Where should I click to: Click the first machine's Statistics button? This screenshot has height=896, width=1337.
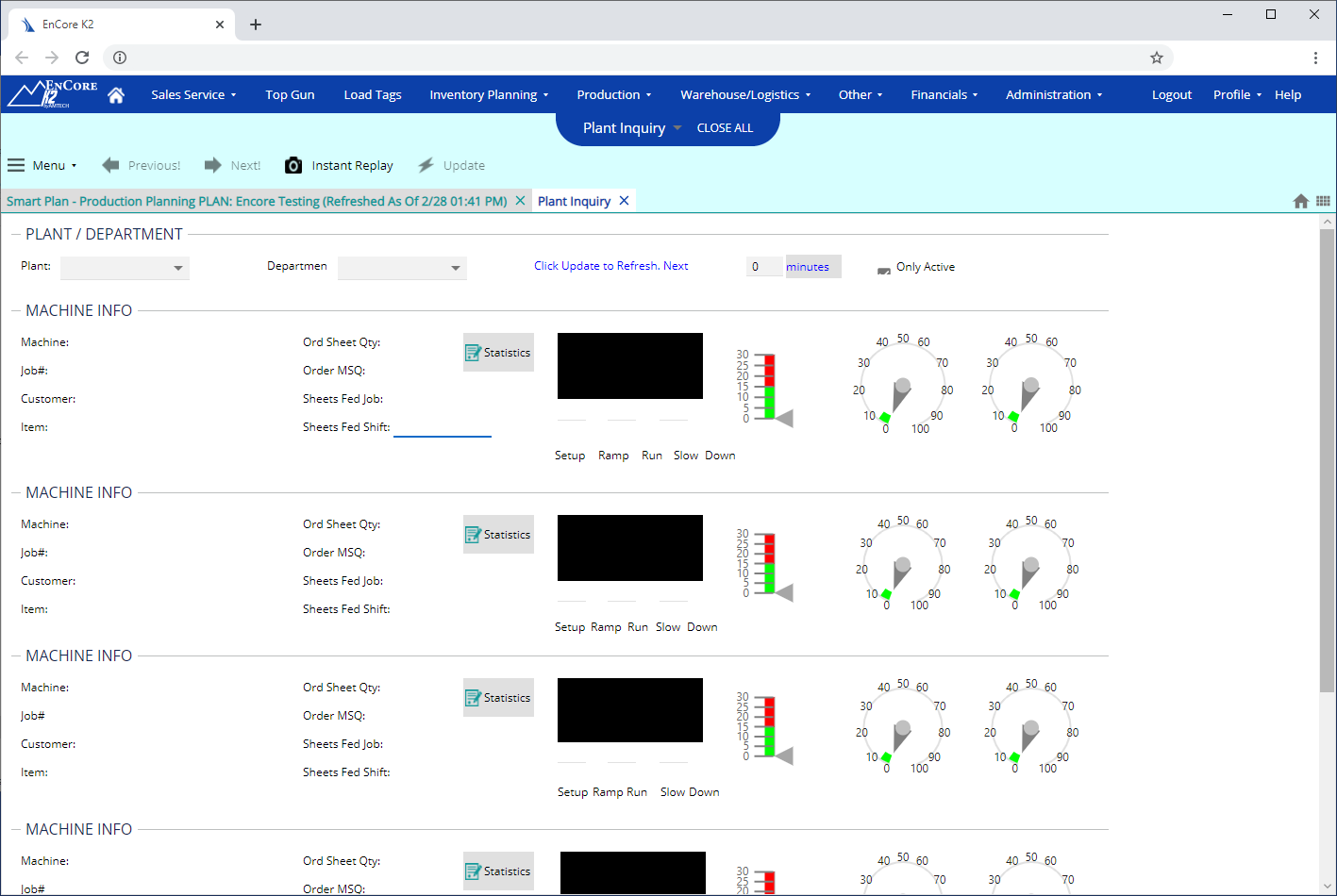click(498, 353)
